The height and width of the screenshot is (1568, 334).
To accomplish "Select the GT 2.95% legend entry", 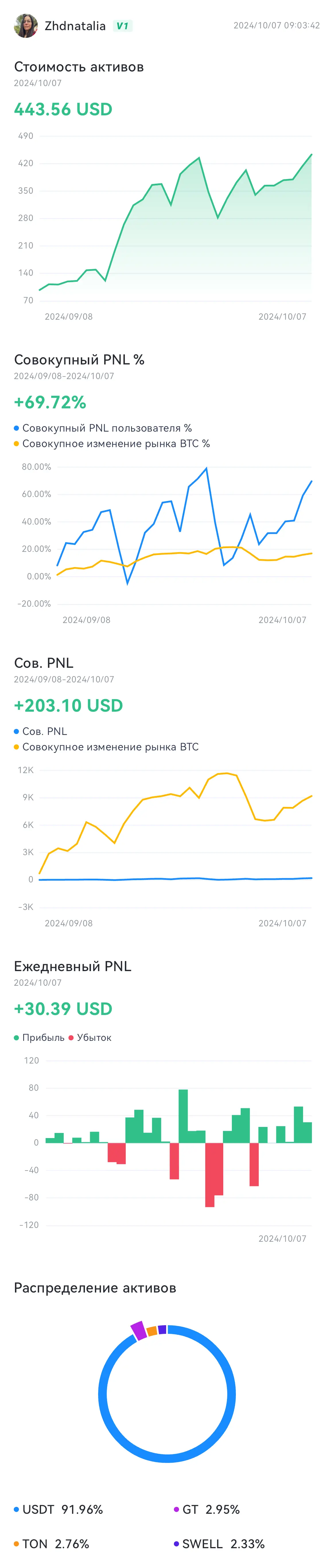I will coord(207,1509).
